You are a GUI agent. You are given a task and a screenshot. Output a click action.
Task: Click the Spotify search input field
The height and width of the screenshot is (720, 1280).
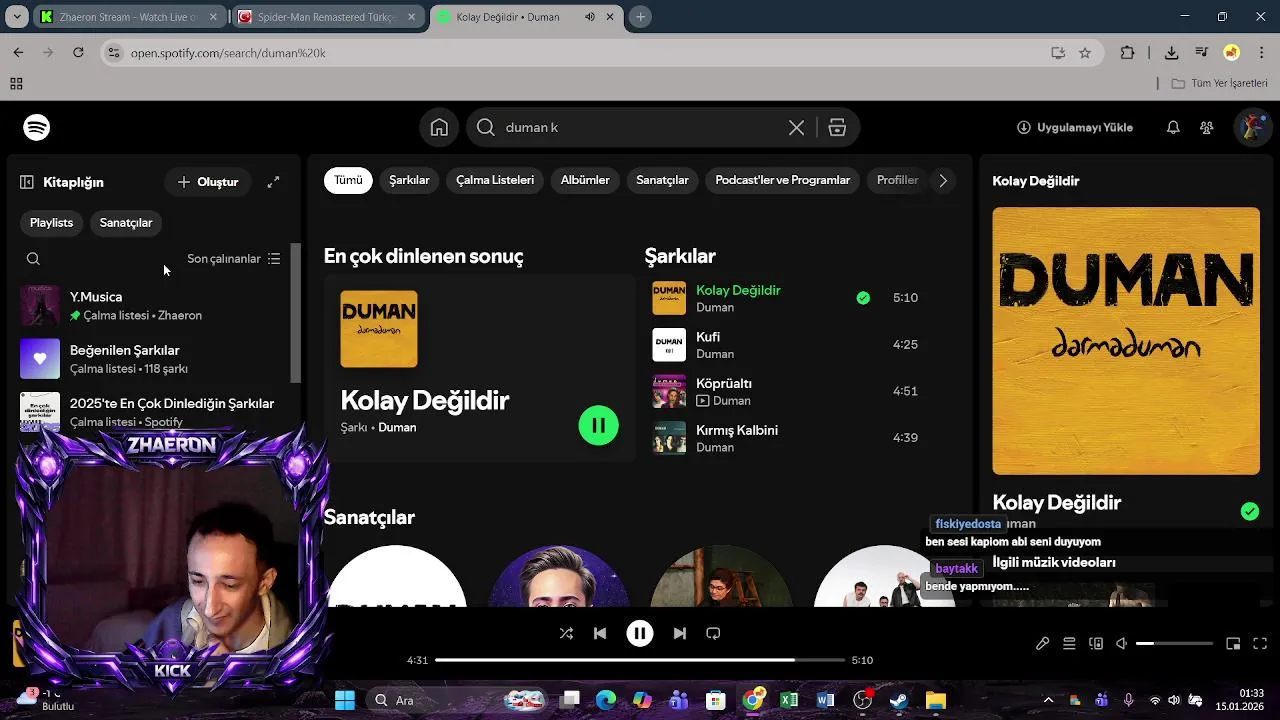pyautogui.click(x=640, y=128)
